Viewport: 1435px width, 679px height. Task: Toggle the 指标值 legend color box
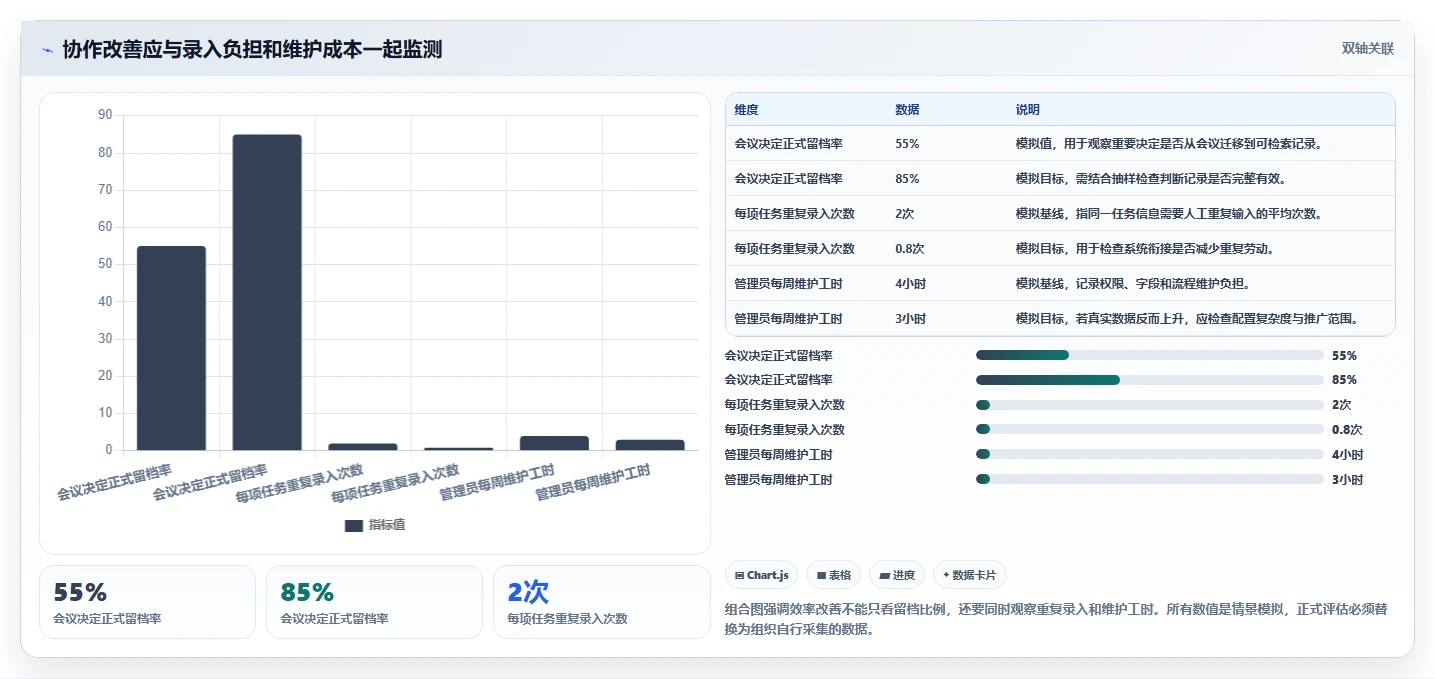(354, 525)
